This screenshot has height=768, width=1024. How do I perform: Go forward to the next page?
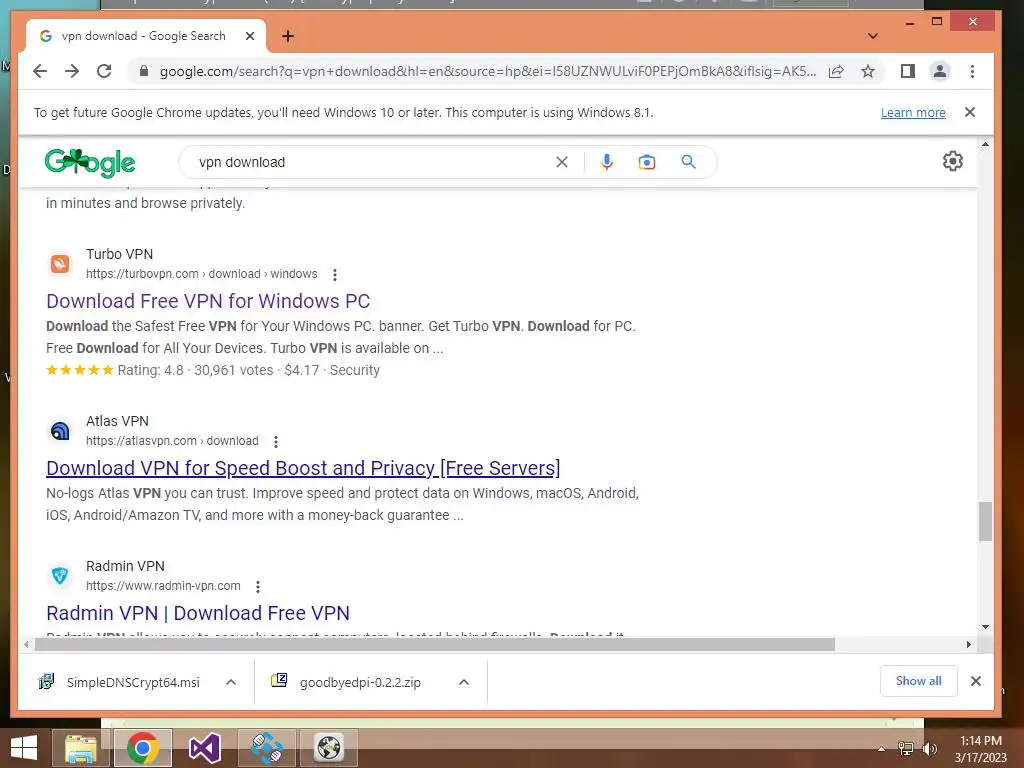(72, 71)
